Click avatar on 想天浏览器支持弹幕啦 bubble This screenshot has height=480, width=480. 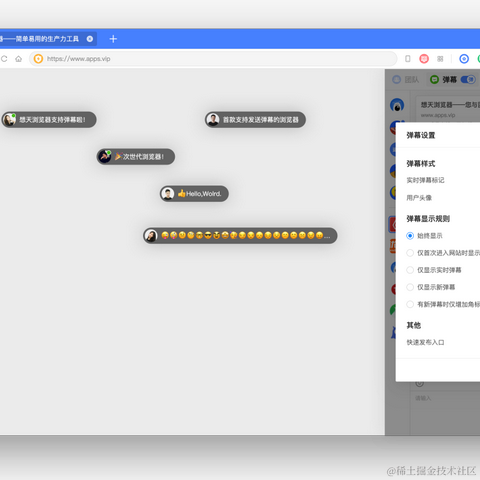pyautogui.click(x=9, y=120)
